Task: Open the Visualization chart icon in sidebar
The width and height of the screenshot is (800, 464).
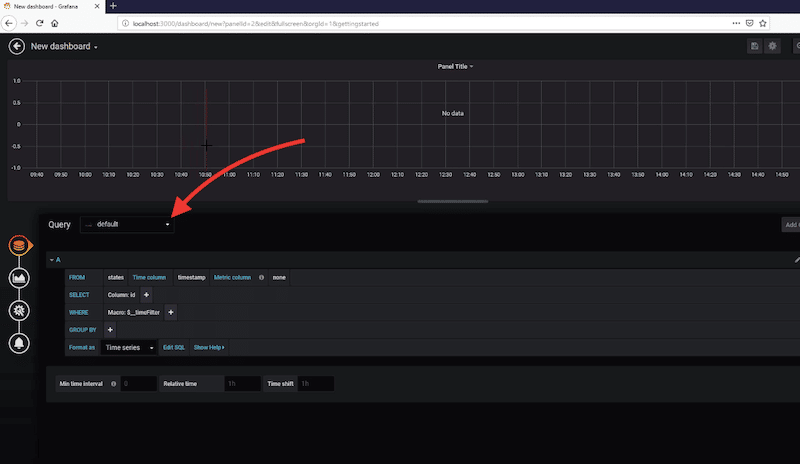Action: pyautogui.click(x=19, y=278)
